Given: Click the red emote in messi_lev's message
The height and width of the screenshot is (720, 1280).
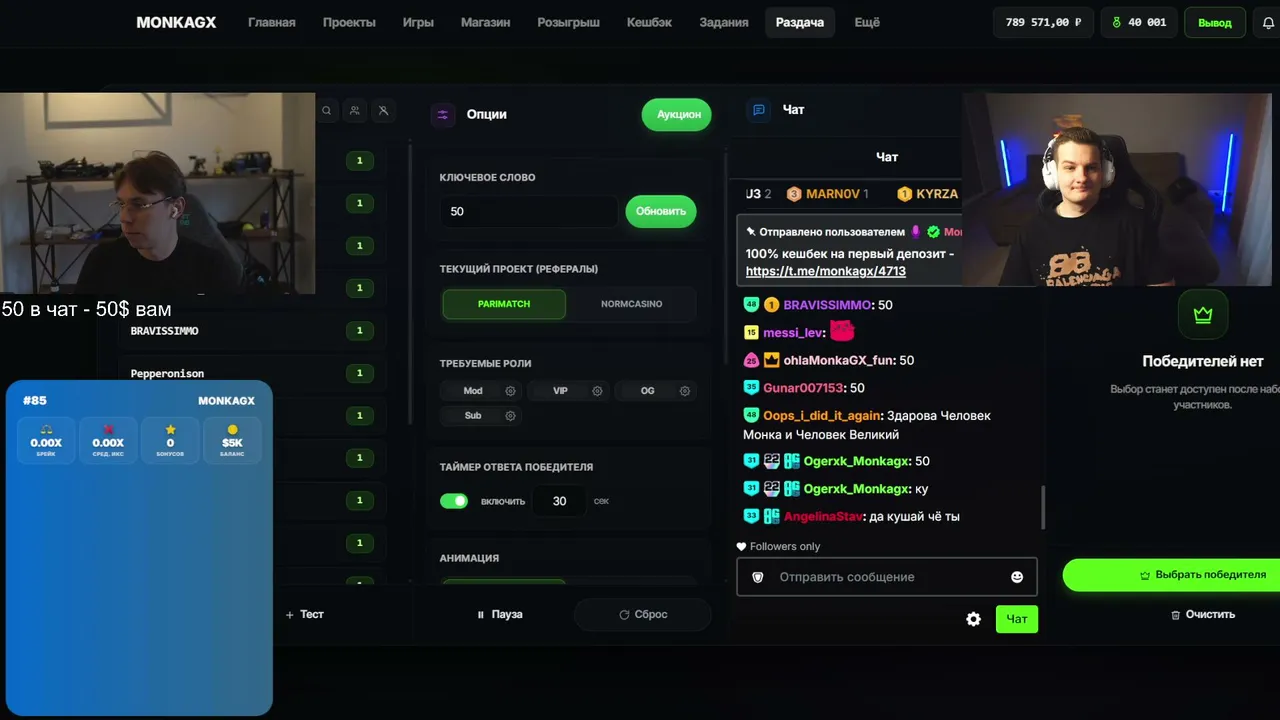Looking at the screenshot, I should pos(843,331).
